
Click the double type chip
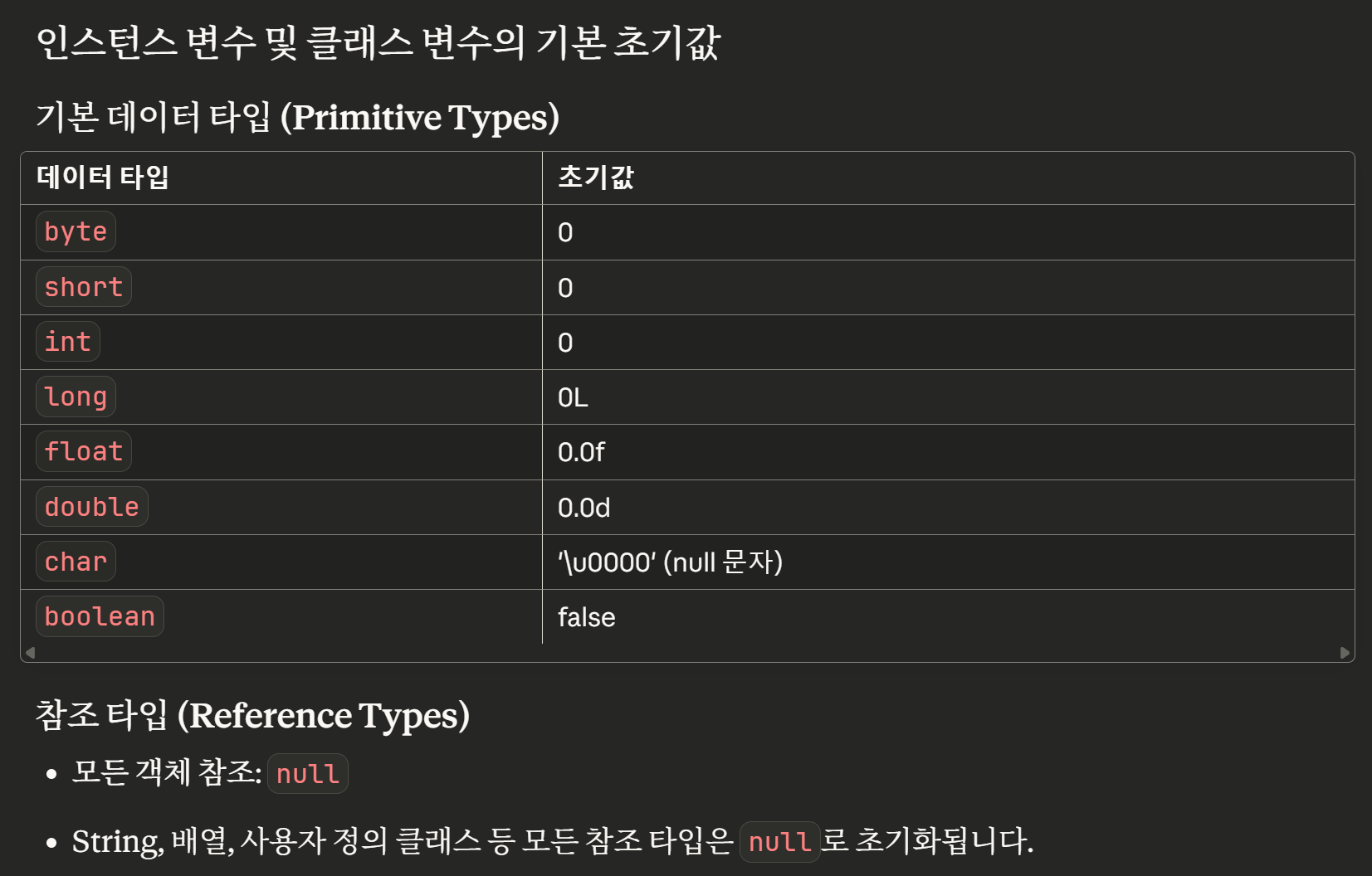click(x=91, y=507)
